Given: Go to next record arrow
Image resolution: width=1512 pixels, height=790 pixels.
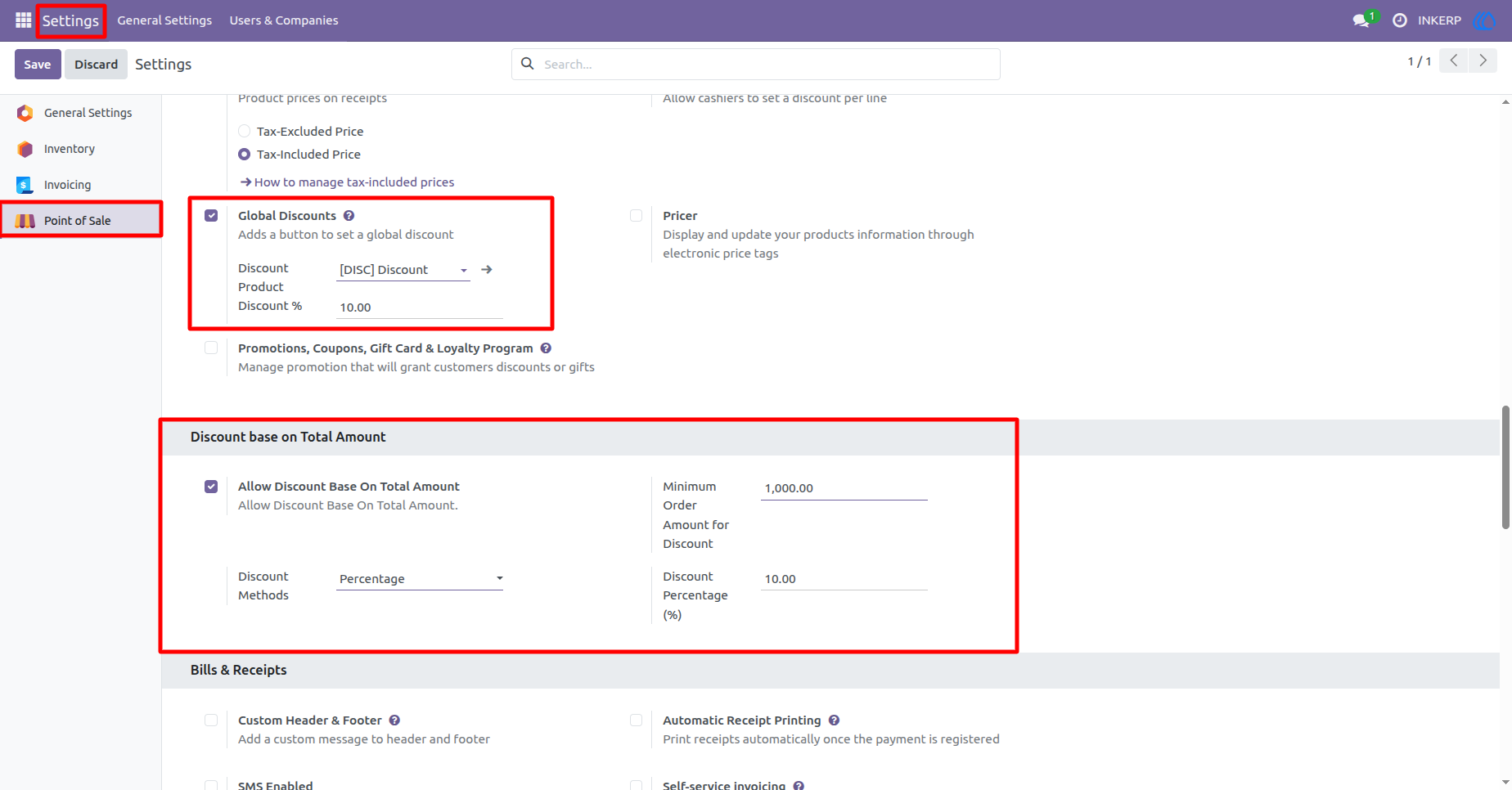Looking at the screenshot, I should [x=1483, y=61].
